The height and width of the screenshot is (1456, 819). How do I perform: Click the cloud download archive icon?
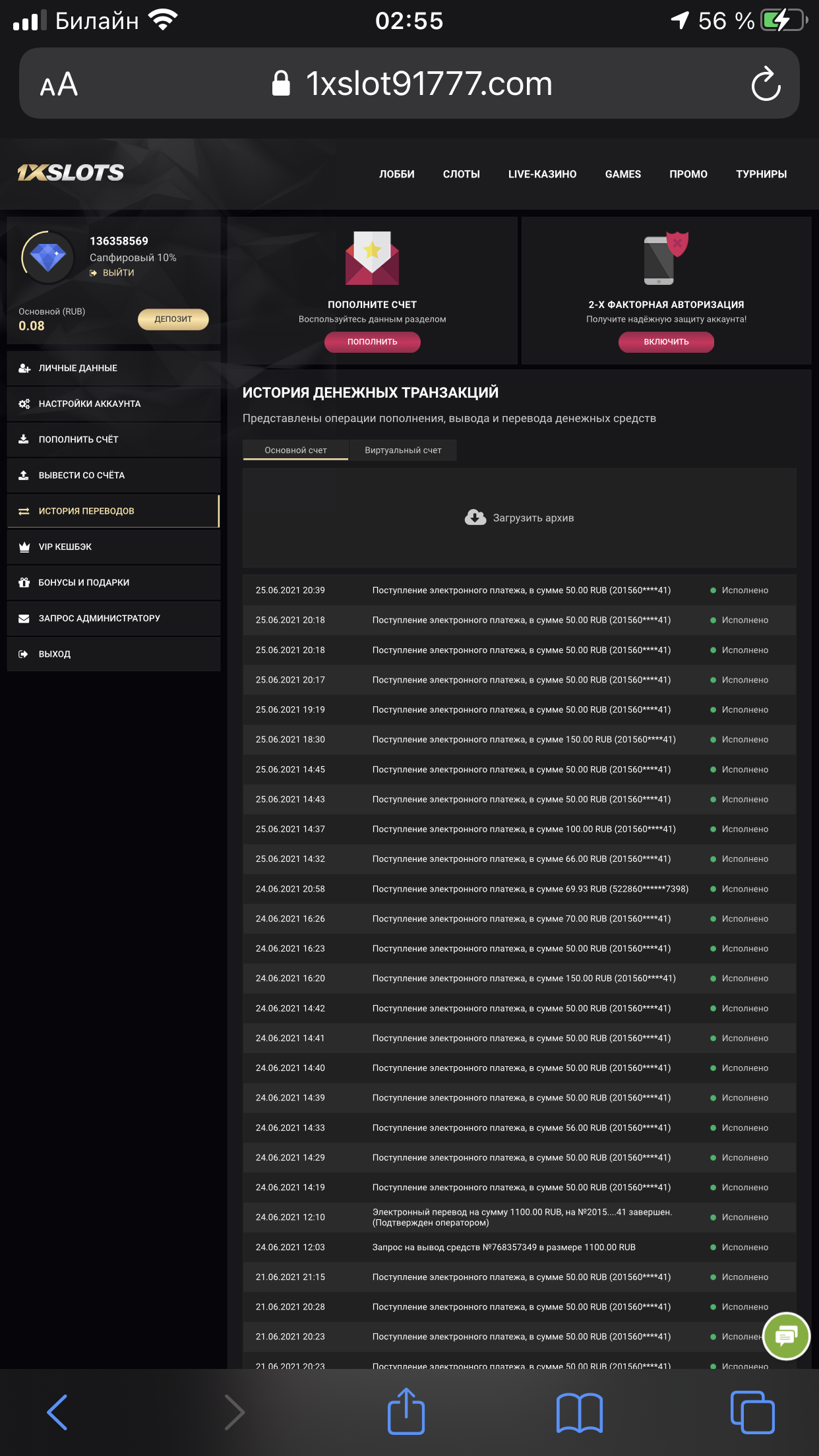pyautogui.click(x=475, y=518)
